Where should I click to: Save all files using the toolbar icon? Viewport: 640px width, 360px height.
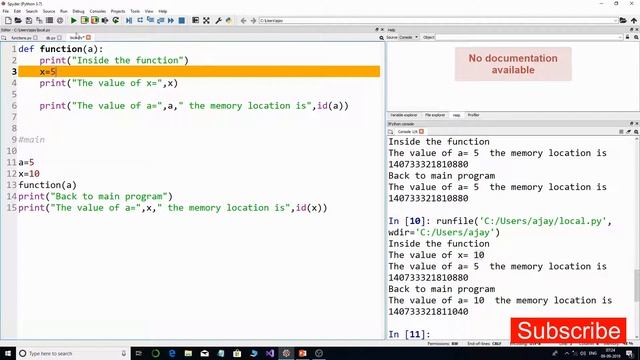39,20
